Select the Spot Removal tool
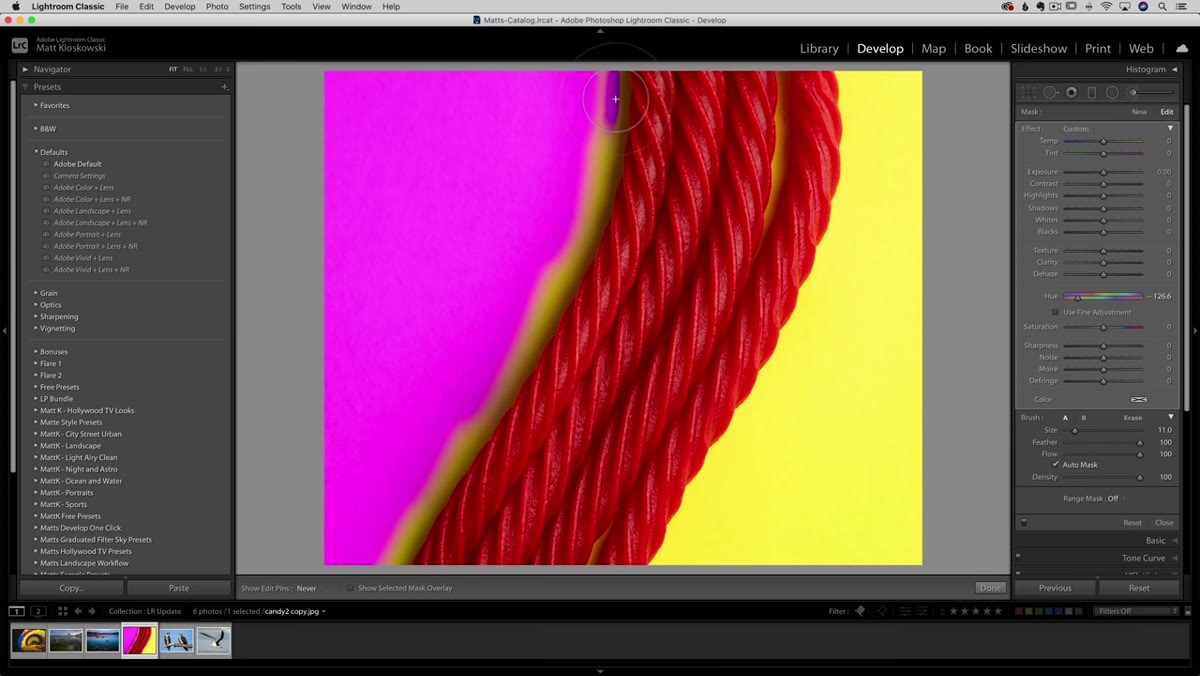Screen dimensions: 1200x676 coord(1051,92)
